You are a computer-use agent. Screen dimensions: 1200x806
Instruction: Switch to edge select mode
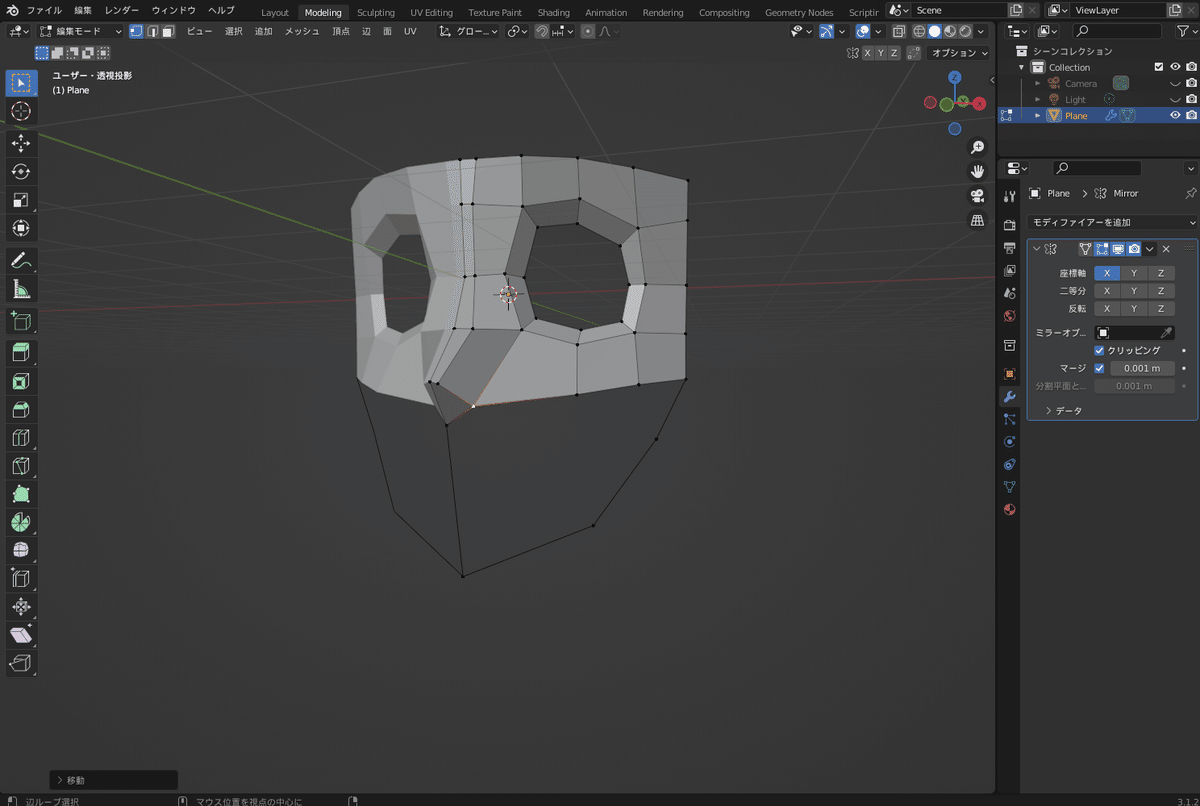click(x=152, y=31)
